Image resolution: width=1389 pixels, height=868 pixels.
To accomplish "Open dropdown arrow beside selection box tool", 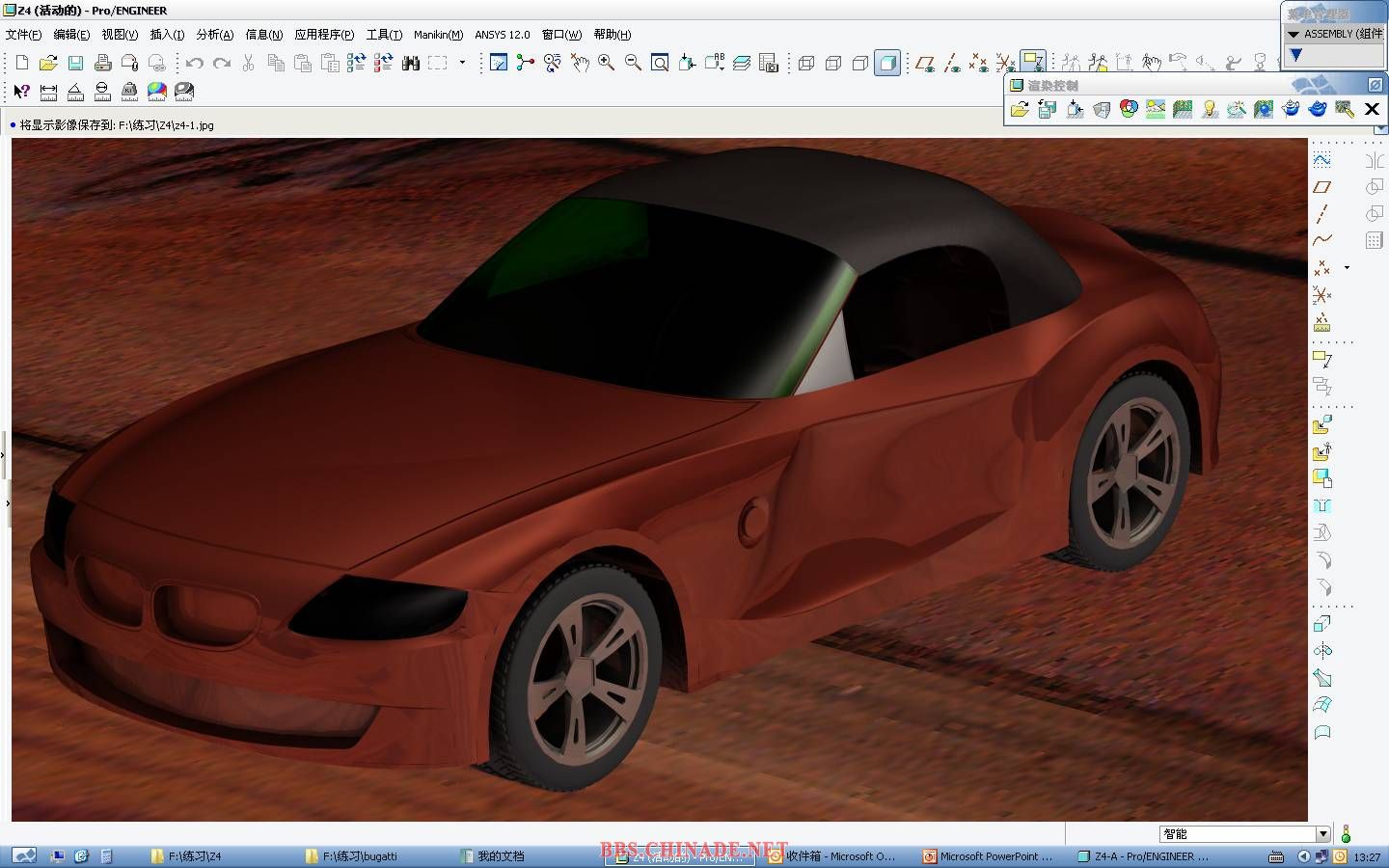I will (463, 64).
